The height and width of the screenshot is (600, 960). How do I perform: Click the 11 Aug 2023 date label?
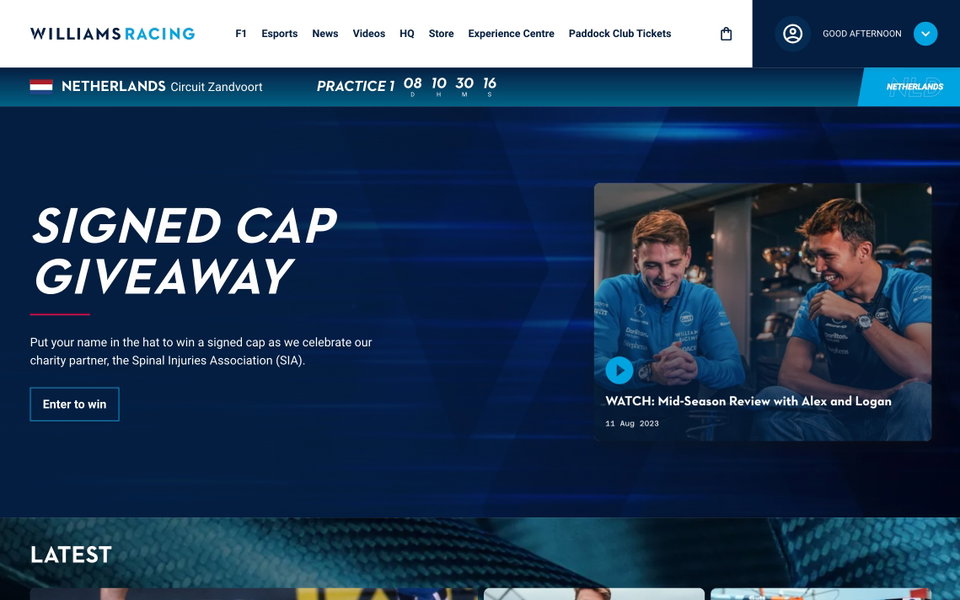tap(632, 424)
